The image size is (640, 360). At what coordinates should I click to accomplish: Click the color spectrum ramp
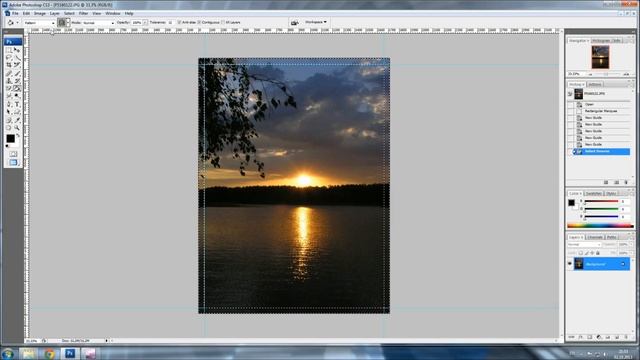600,225
